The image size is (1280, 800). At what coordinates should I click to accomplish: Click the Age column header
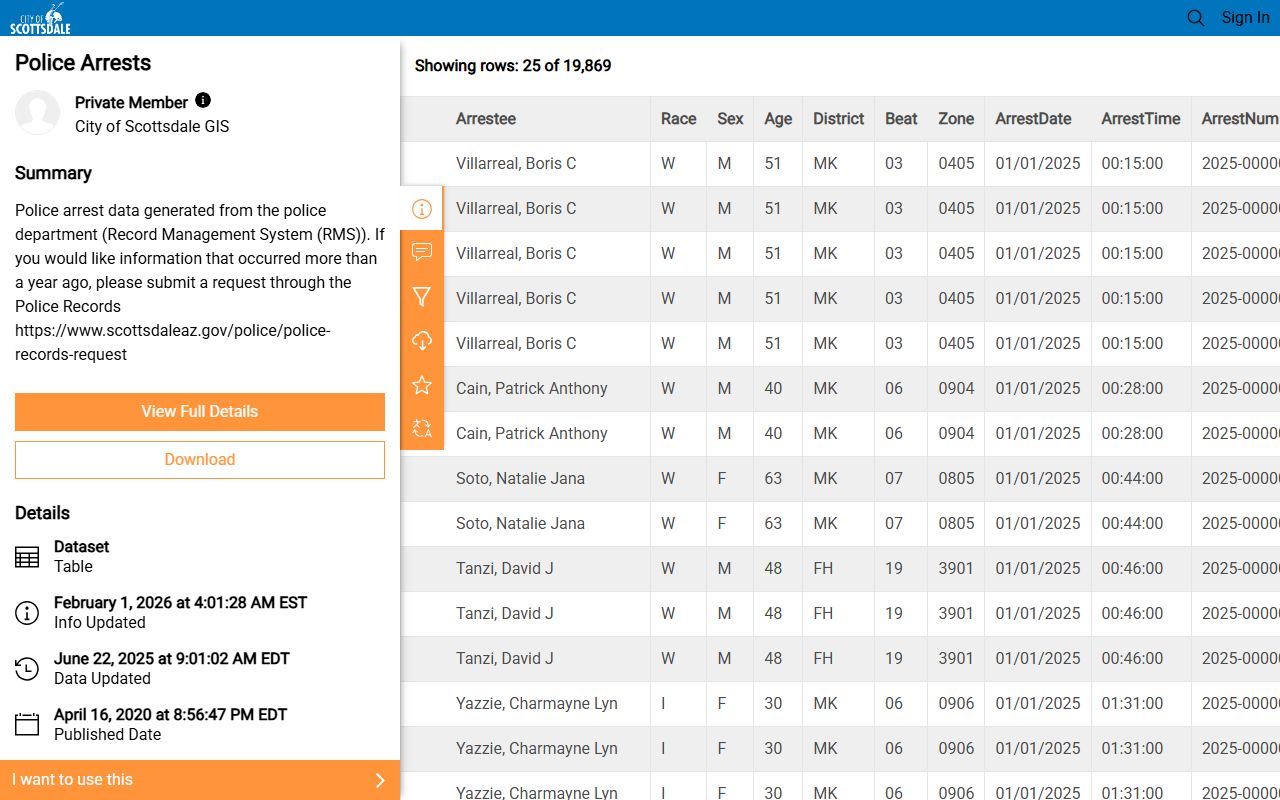tap(778, 119)
